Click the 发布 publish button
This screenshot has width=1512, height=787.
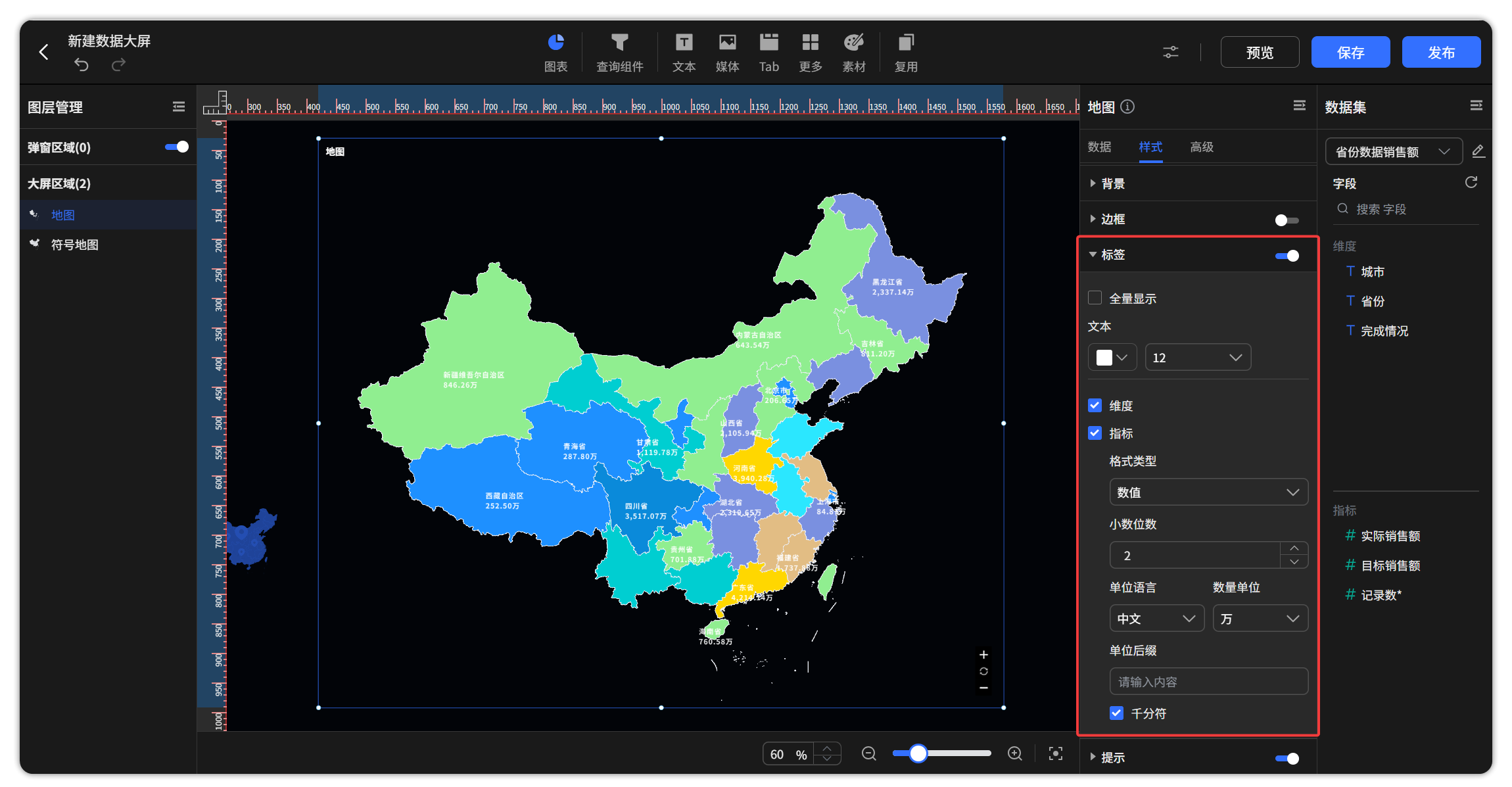pos(1441,52)
